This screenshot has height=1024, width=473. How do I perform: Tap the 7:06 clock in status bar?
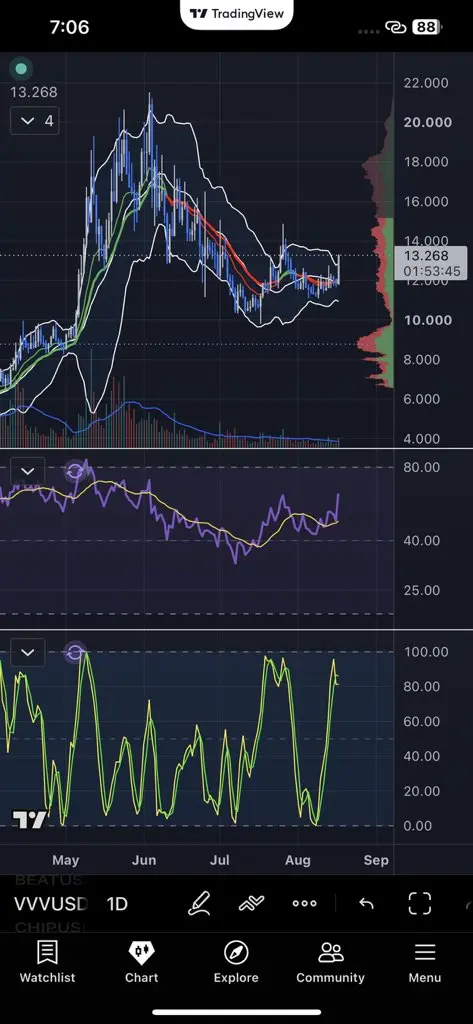point(69,27)
